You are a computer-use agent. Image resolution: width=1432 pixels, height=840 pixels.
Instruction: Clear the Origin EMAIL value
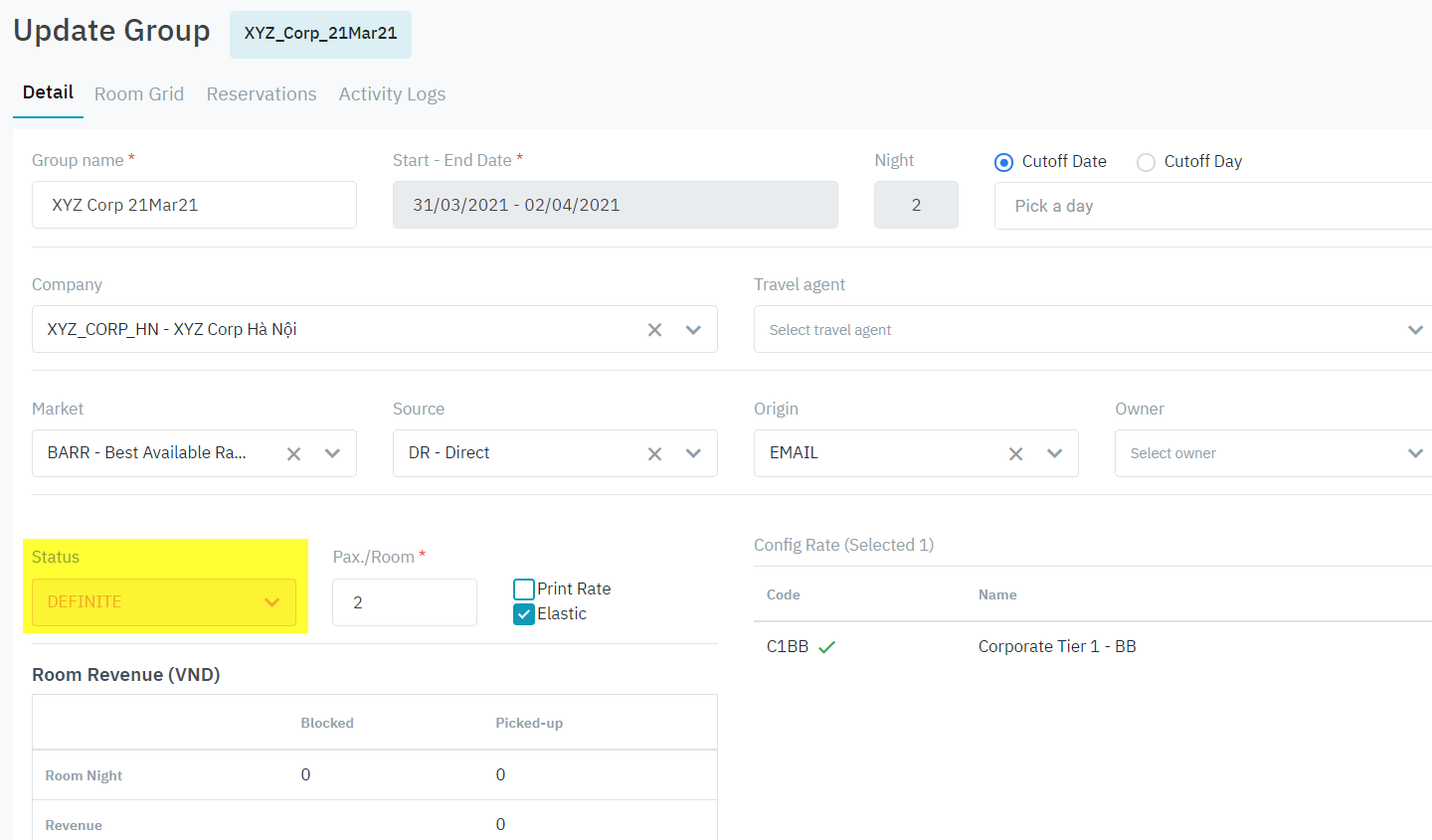[x=1015, y=454]
